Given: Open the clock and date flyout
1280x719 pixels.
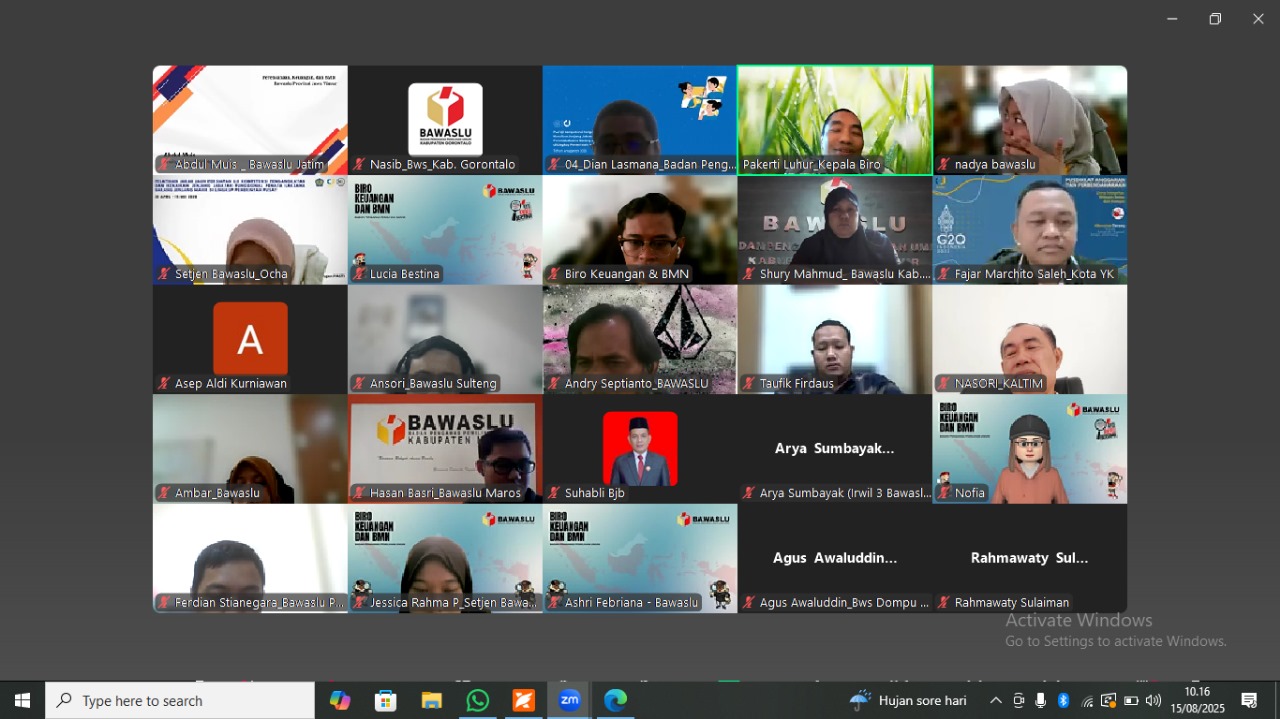Looking at the screenshot, I should coord(1197,701).
